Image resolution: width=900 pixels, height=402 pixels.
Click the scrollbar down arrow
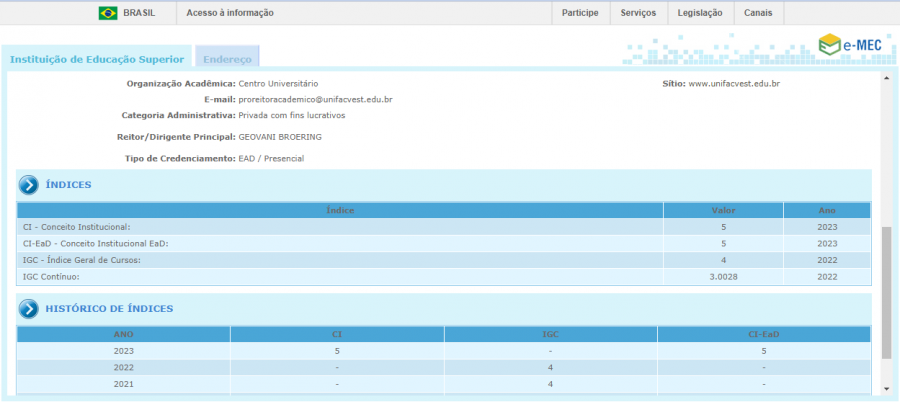pyautogui.click(x=886, y=388)
